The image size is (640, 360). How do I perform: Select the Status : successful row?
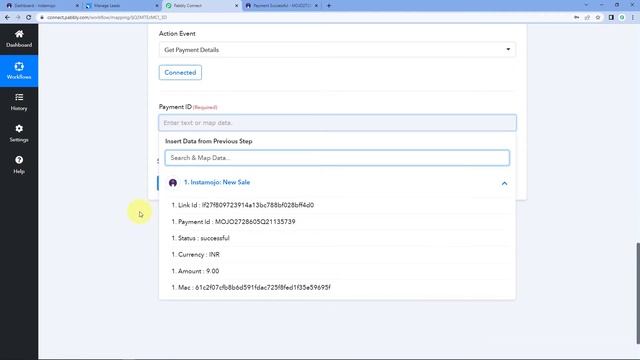point(337,238)
